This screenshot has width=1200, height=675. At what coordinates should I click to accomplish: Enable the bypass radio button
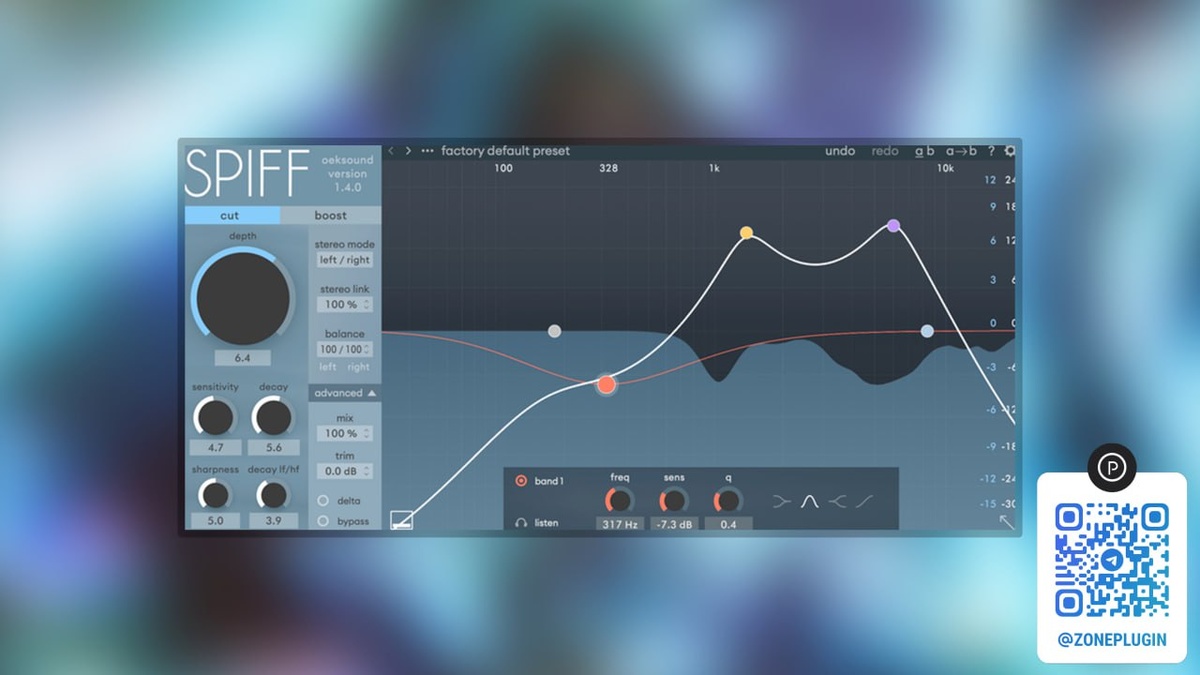pyautogui.click(x=323, y=521)
